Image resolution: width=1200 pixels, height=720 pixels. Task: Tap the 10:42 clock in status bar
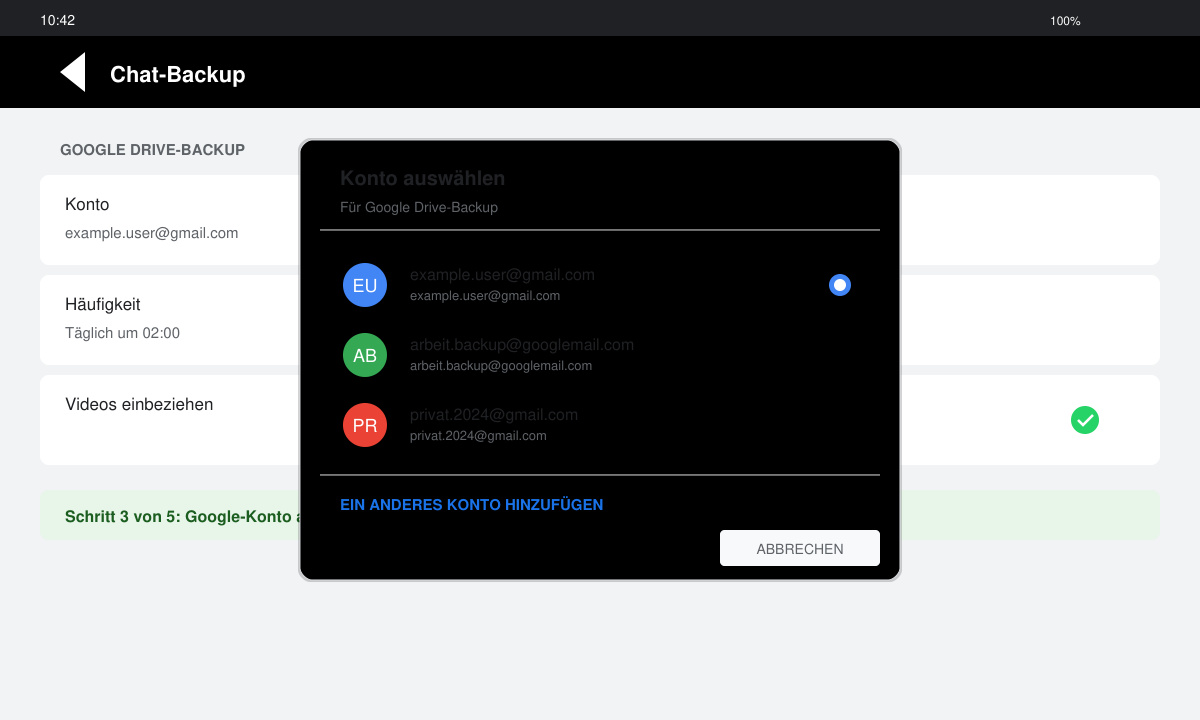coord(57,20)
